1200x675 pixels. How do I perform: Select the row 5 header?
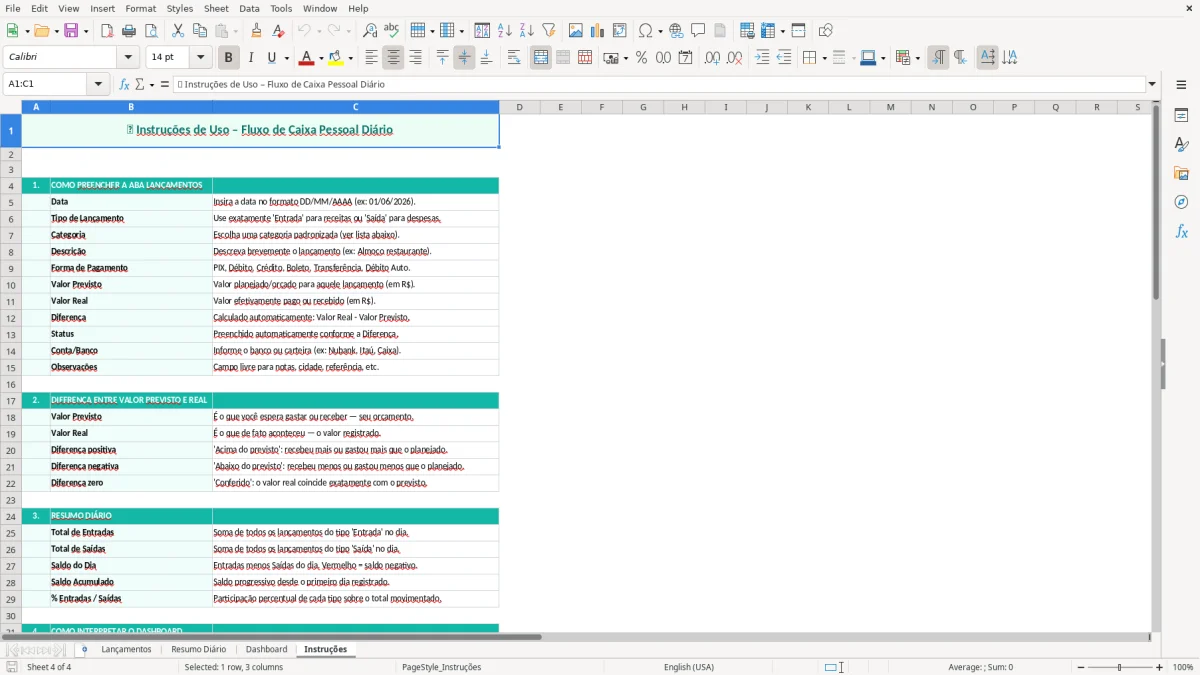coord(11,202)
